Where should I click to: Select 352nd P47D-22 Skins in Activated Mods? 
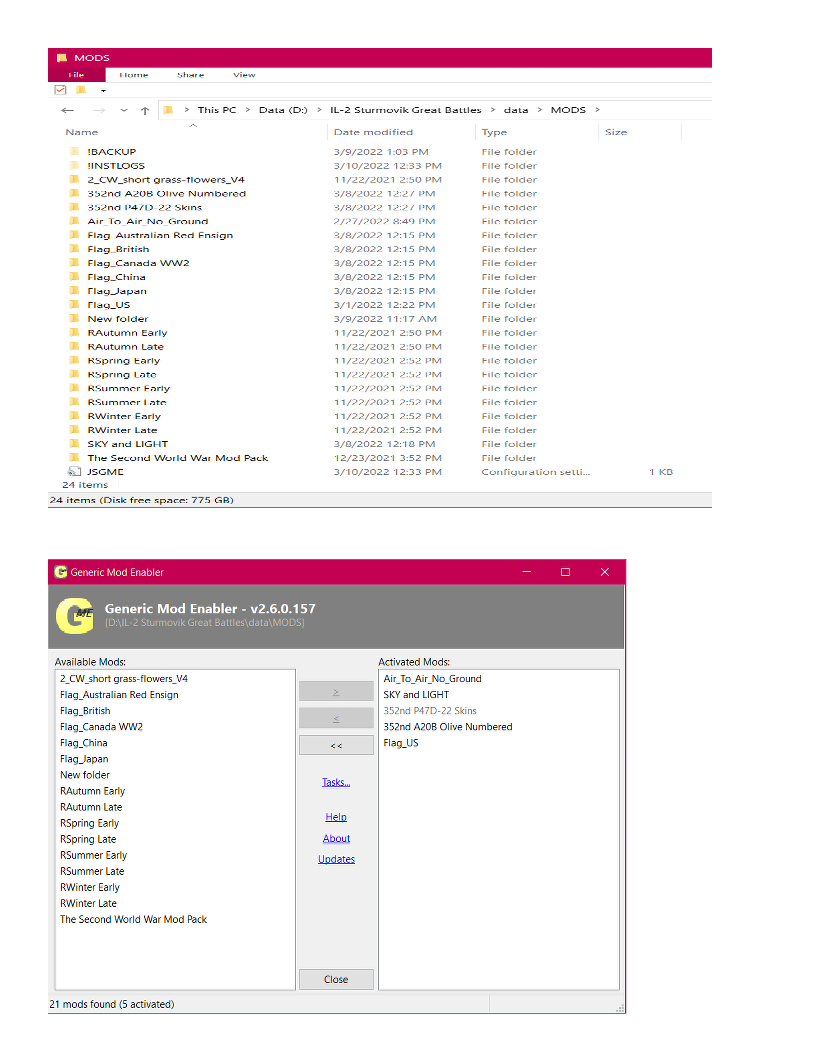click(x=430, y=711)
